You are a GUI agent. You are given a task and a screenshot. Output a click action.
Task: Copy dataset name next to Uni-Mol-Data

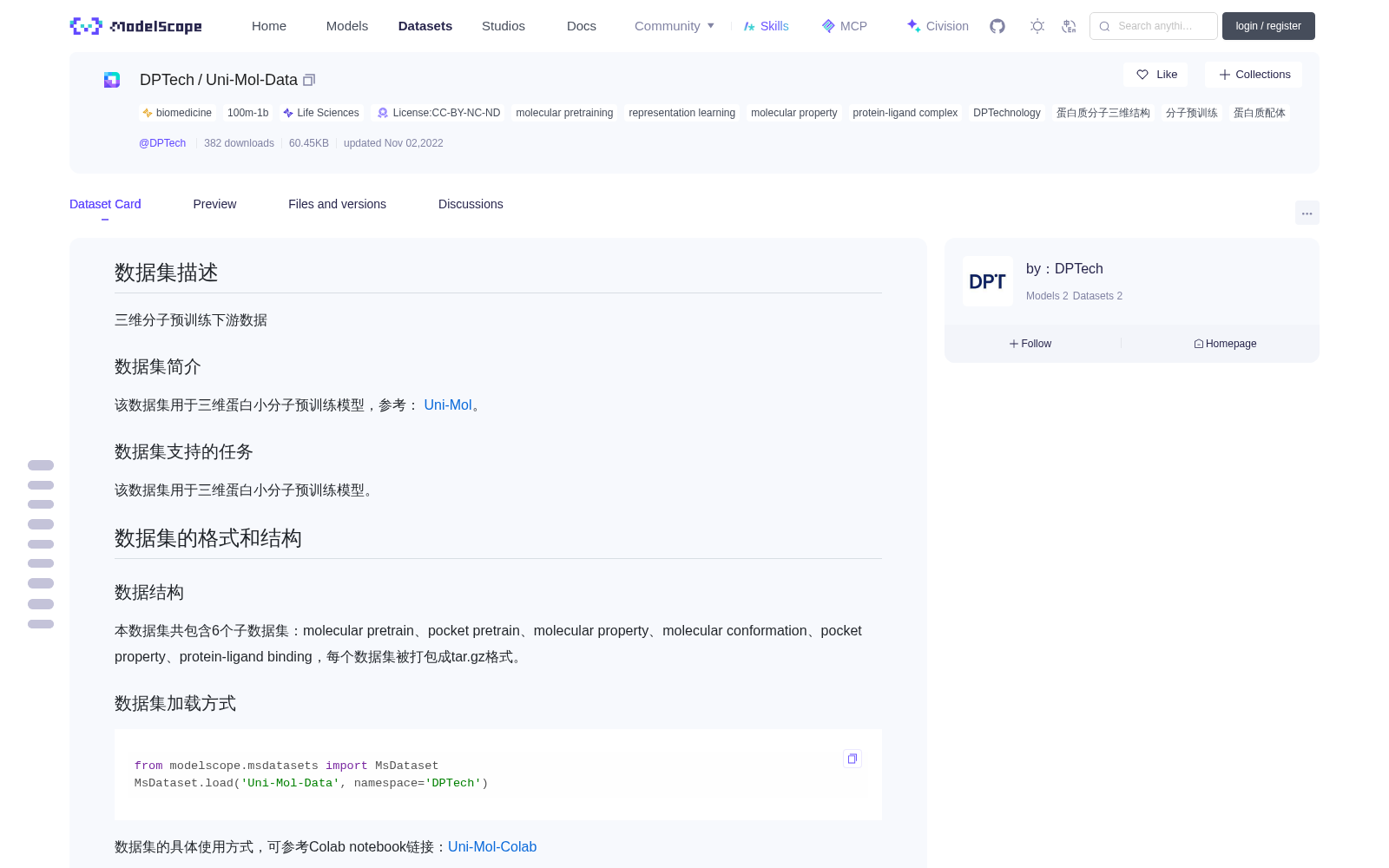(309, 80)
